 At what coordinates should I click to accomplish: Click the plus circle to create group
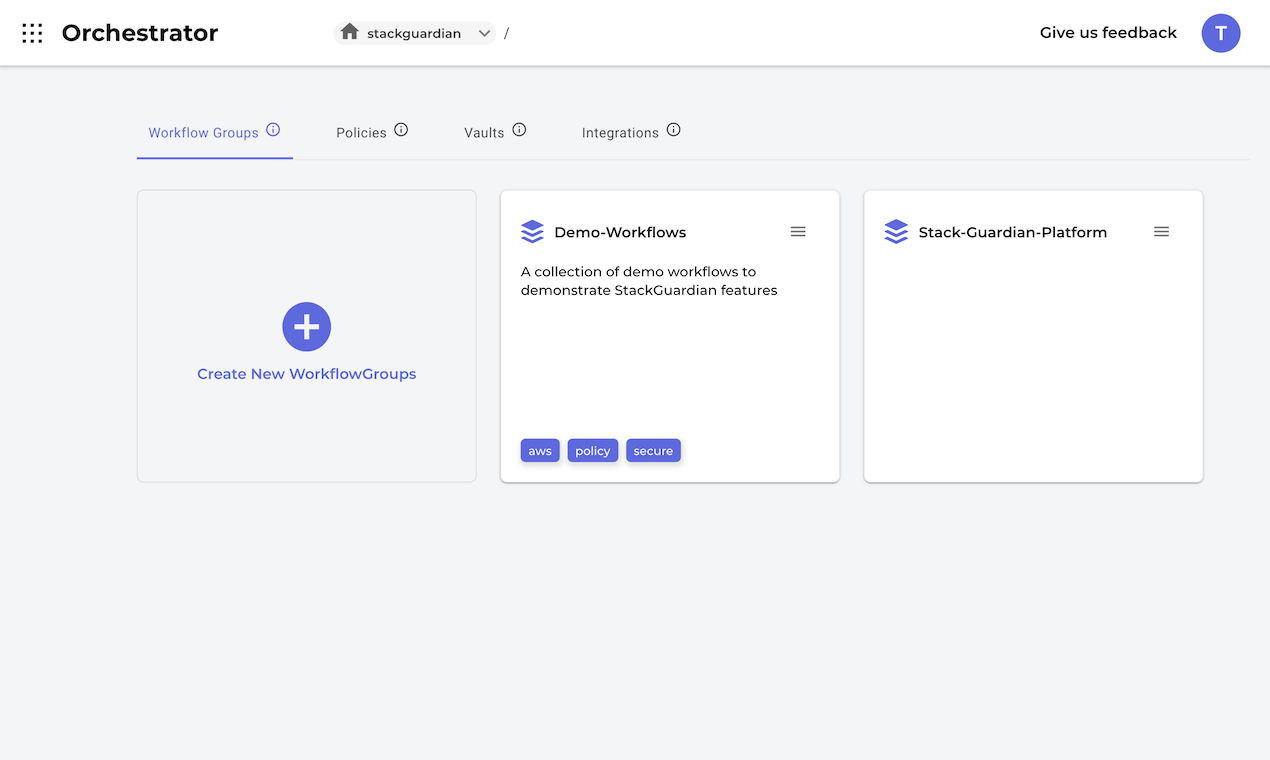coord(306,327)
